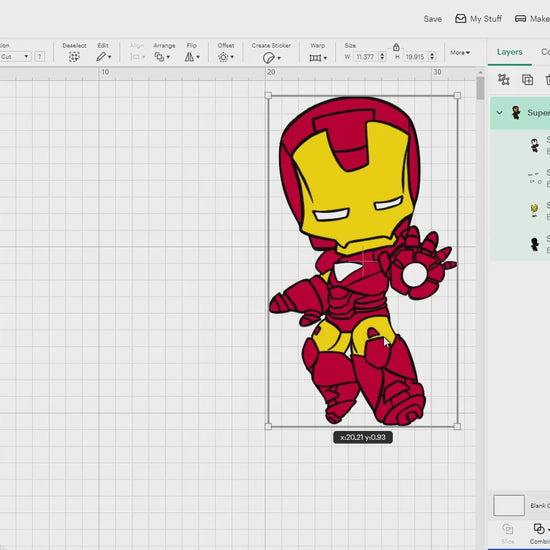Click the bottom-left selection handle

click(268, 427)
